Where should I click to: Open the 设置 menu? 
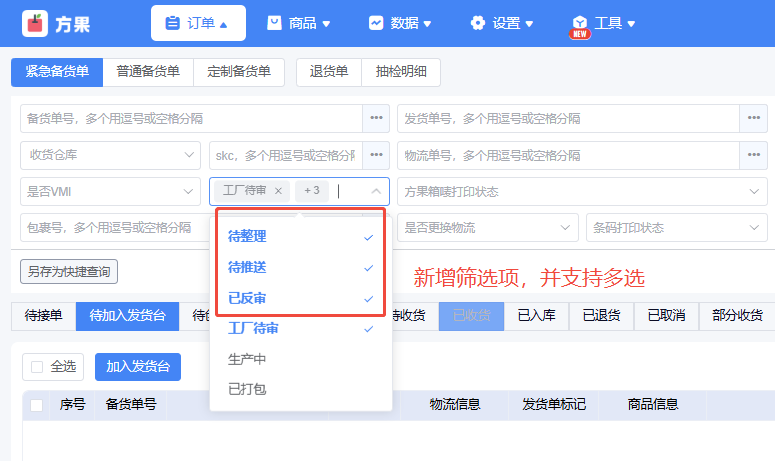click(502, 23)
